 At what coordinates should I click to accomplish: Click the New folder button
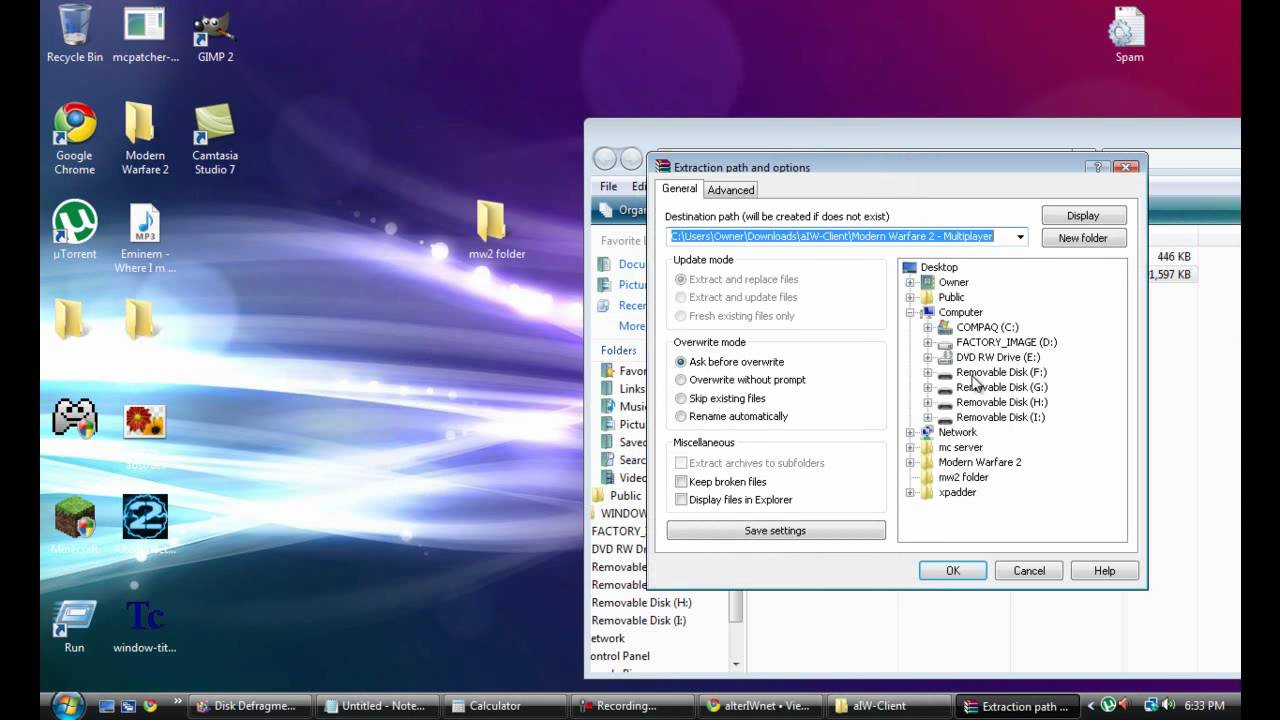tap(1083, 238)
